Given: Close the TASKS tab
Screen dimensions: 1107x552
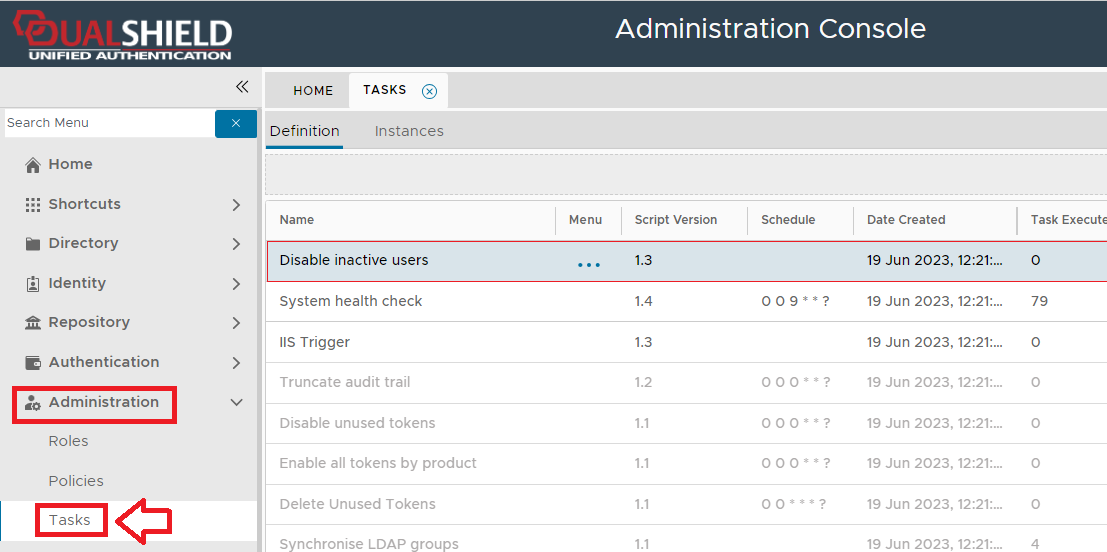Looking at the screenshot, I should tap(429, 91).
